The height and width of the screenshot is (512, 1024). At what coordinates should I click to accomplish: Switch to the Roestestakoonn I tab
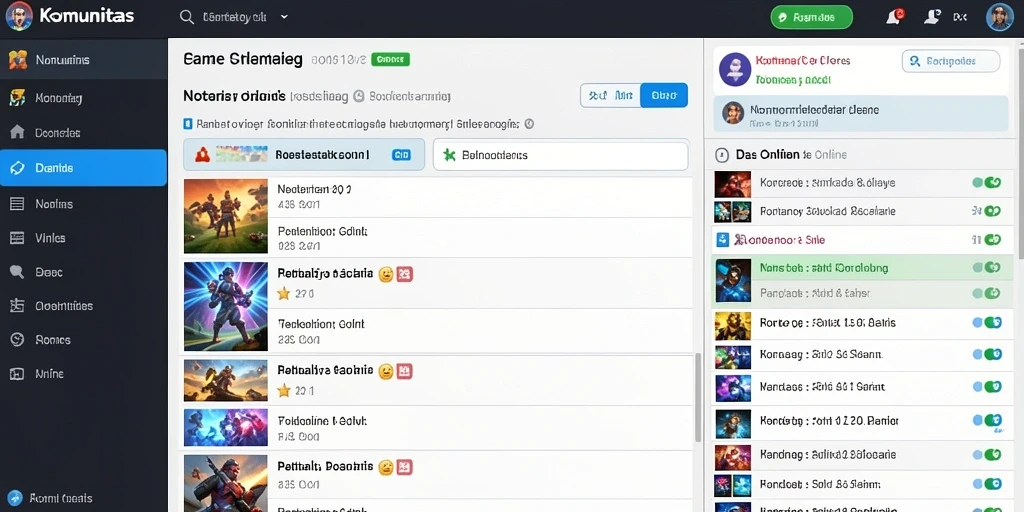[x=304, y=155]
